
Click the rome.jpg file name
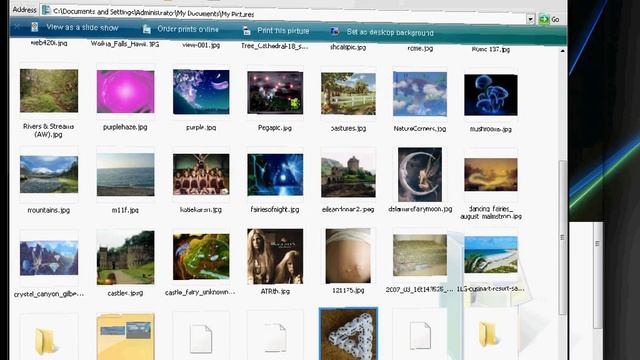(x=420, y=48)
